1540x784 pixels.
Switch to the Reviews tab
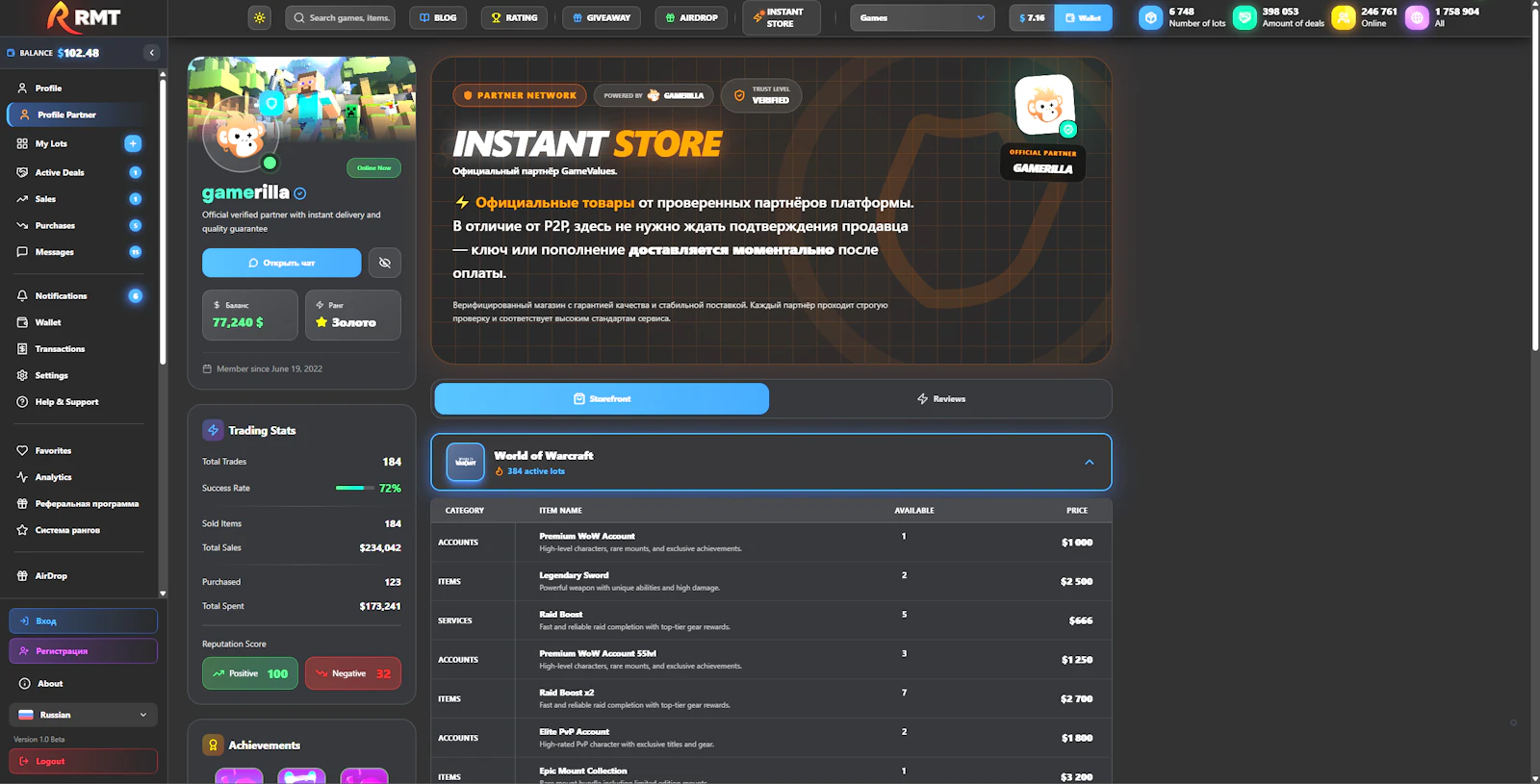940,398
